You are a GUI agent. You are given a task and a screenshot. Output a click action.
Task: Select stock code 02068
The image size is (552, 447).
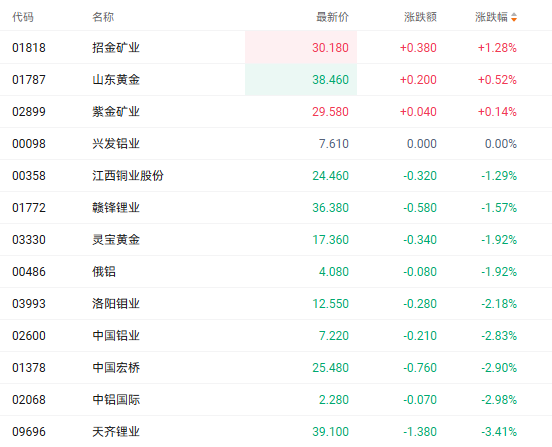click(x=29, y=400)
